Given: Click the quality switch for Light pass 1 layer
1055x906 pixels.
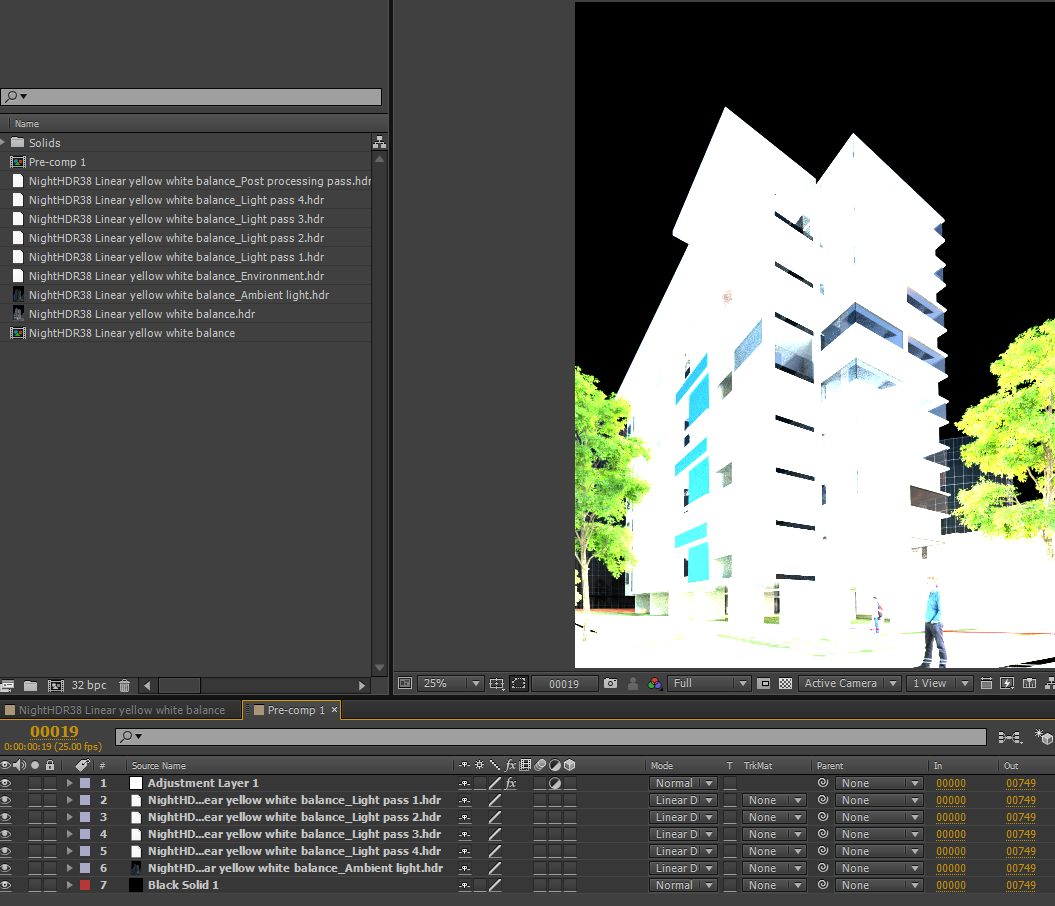Looking at the screenshot, I should [495, 800].
